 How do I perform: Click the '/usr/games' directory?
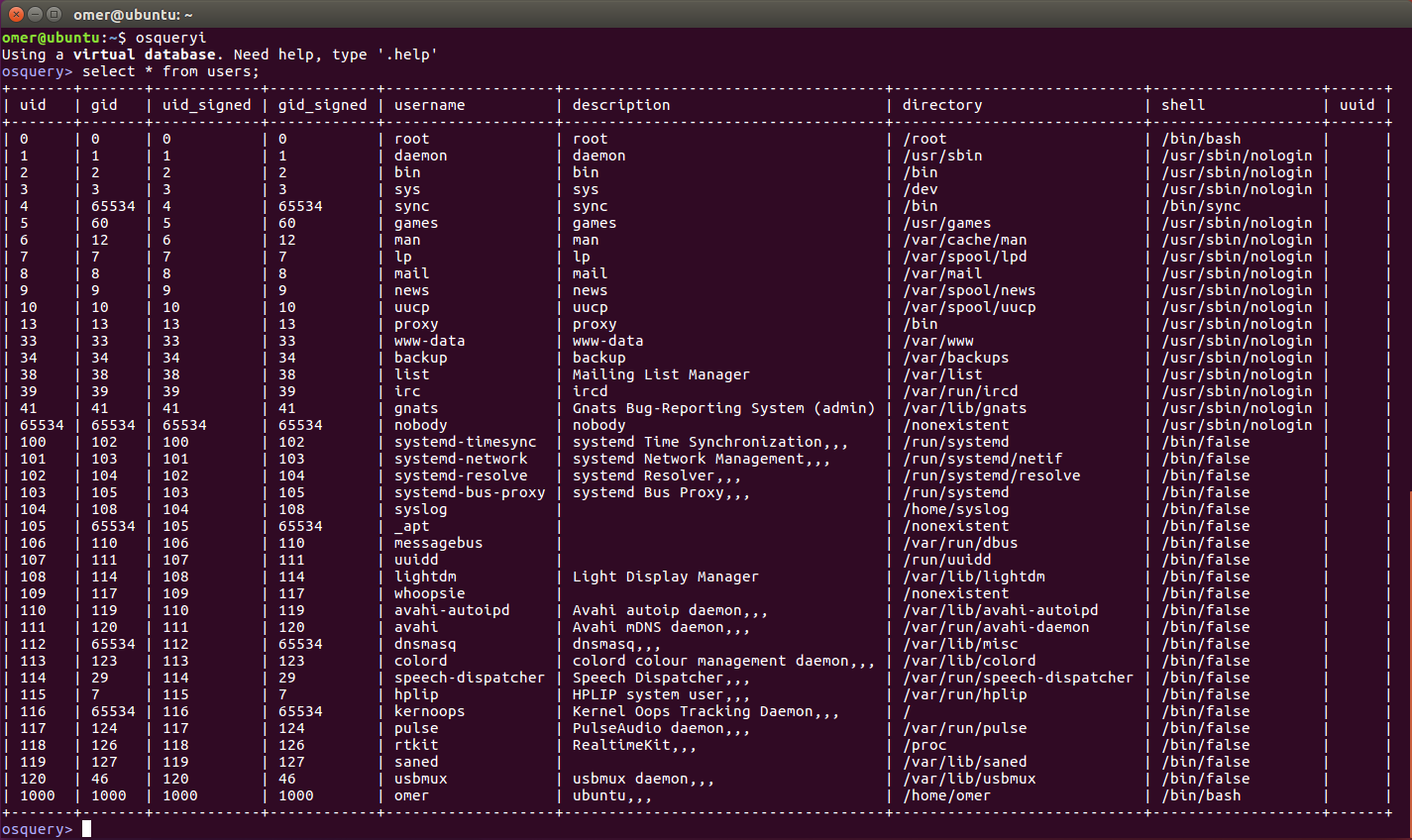pos(947,223)
